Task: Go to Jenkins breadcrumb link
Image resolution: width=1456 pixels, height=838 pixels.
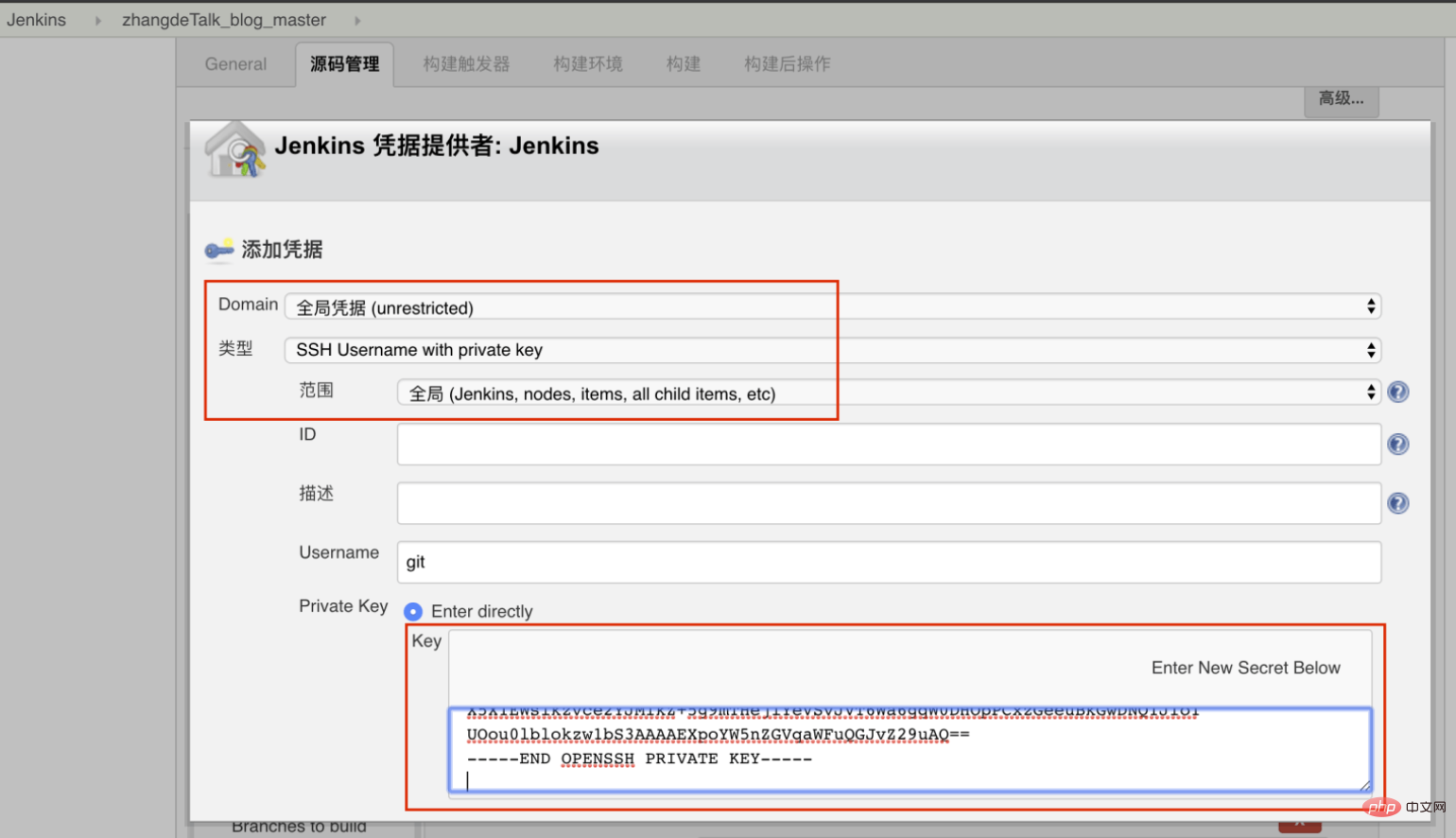Action: [37, 20]
